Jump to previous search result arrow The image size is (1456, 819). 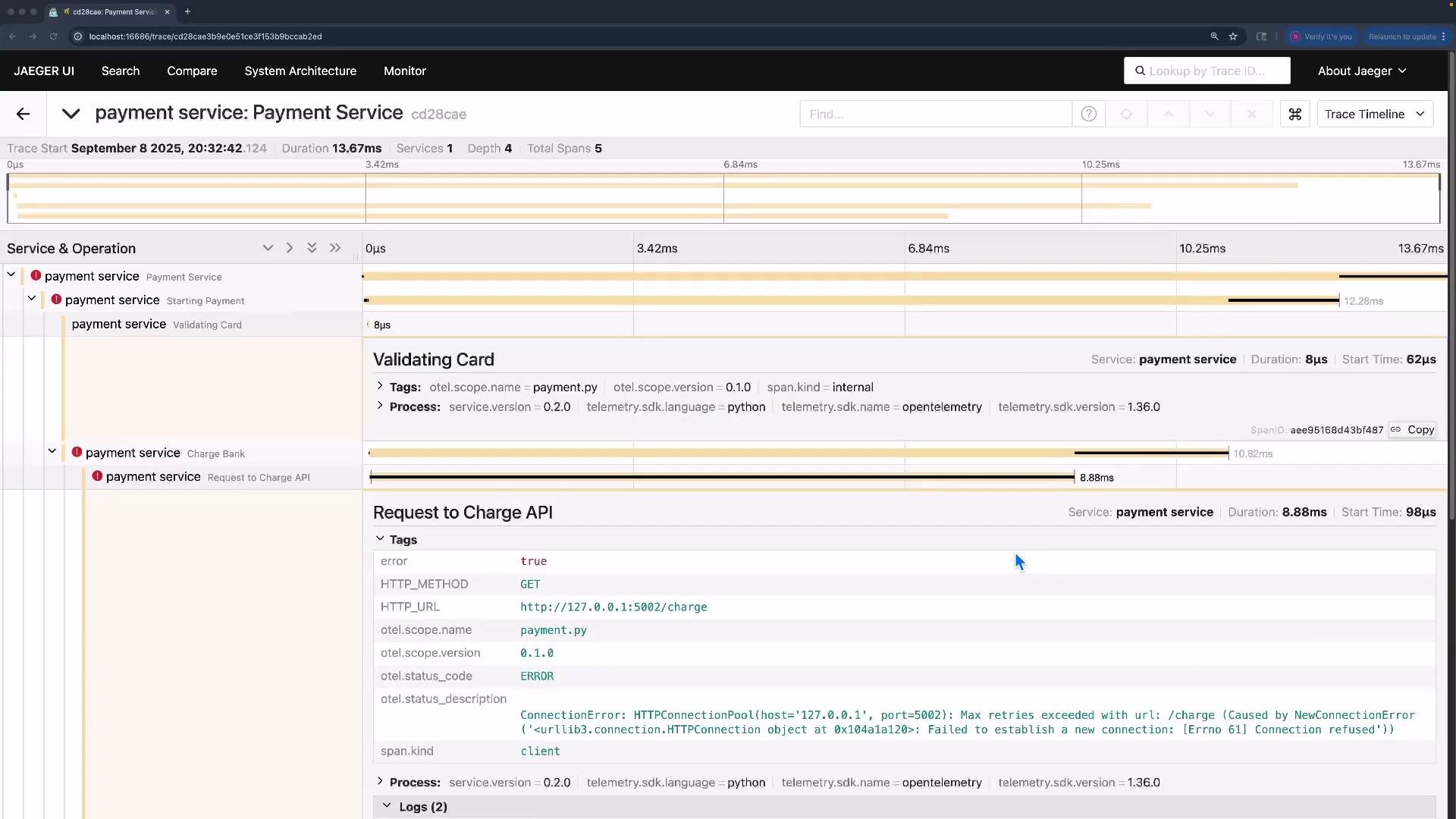click(1168, 114)
